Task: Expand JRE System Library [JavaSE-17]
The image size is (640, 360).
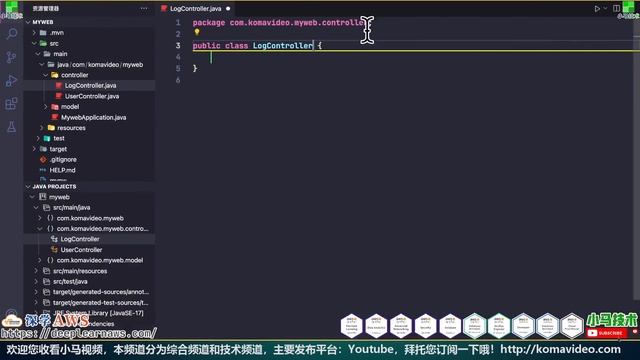Action: coord(36,313)
